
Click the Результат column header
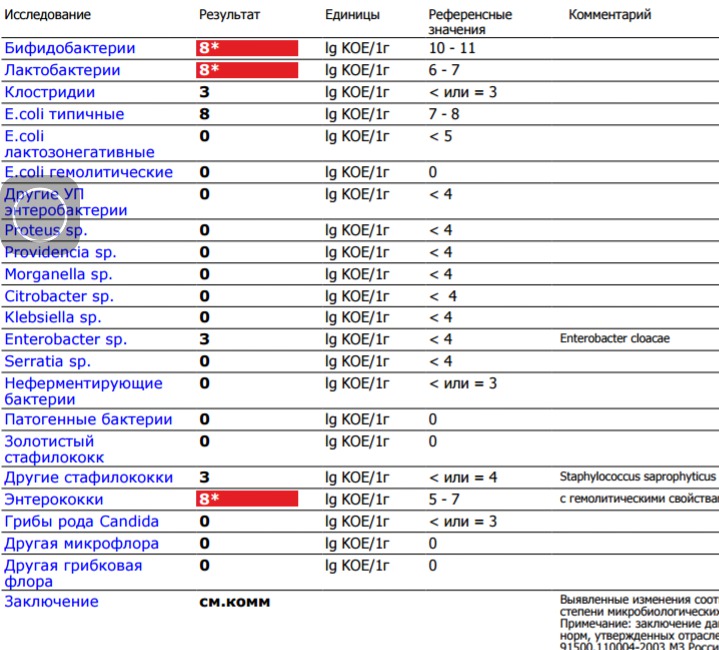[x=229, y=15]
